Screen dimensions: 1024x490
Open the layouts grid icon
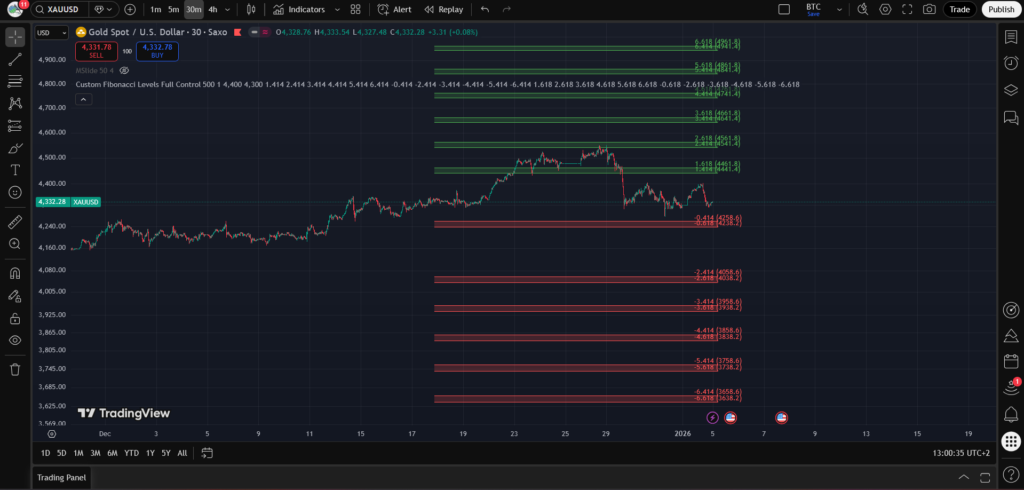(x=355, y=9)
